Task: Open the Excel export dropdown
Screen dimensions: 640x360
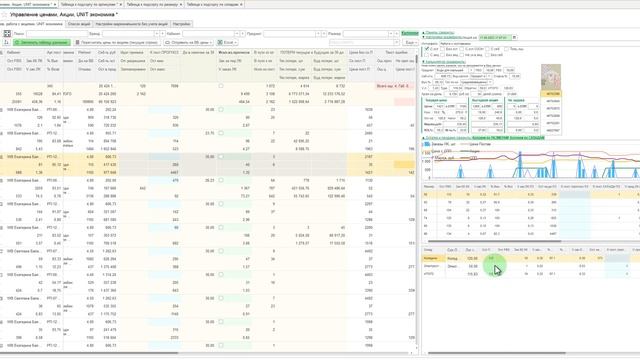Action: (x=227, y=42)
